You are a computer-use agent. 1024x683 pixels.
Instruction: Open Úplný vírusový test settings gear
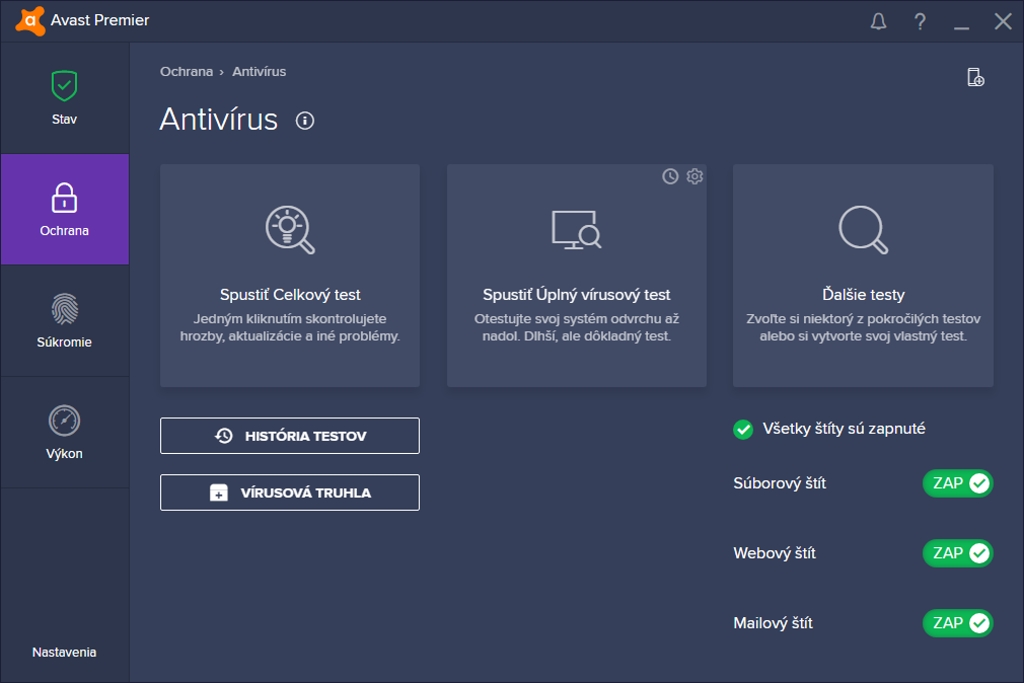click(695, 176)
